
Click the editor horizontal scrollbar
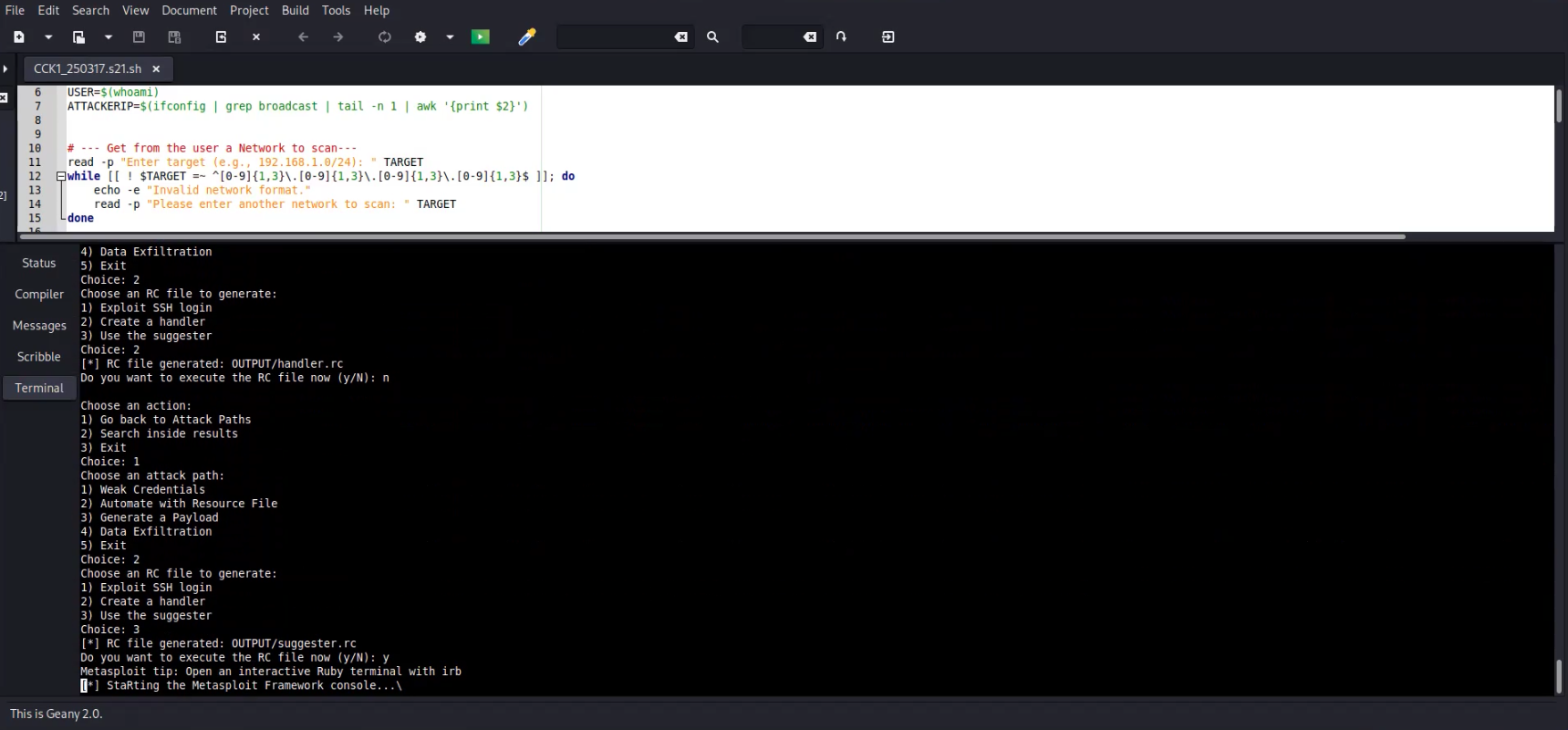click(712, 236)
